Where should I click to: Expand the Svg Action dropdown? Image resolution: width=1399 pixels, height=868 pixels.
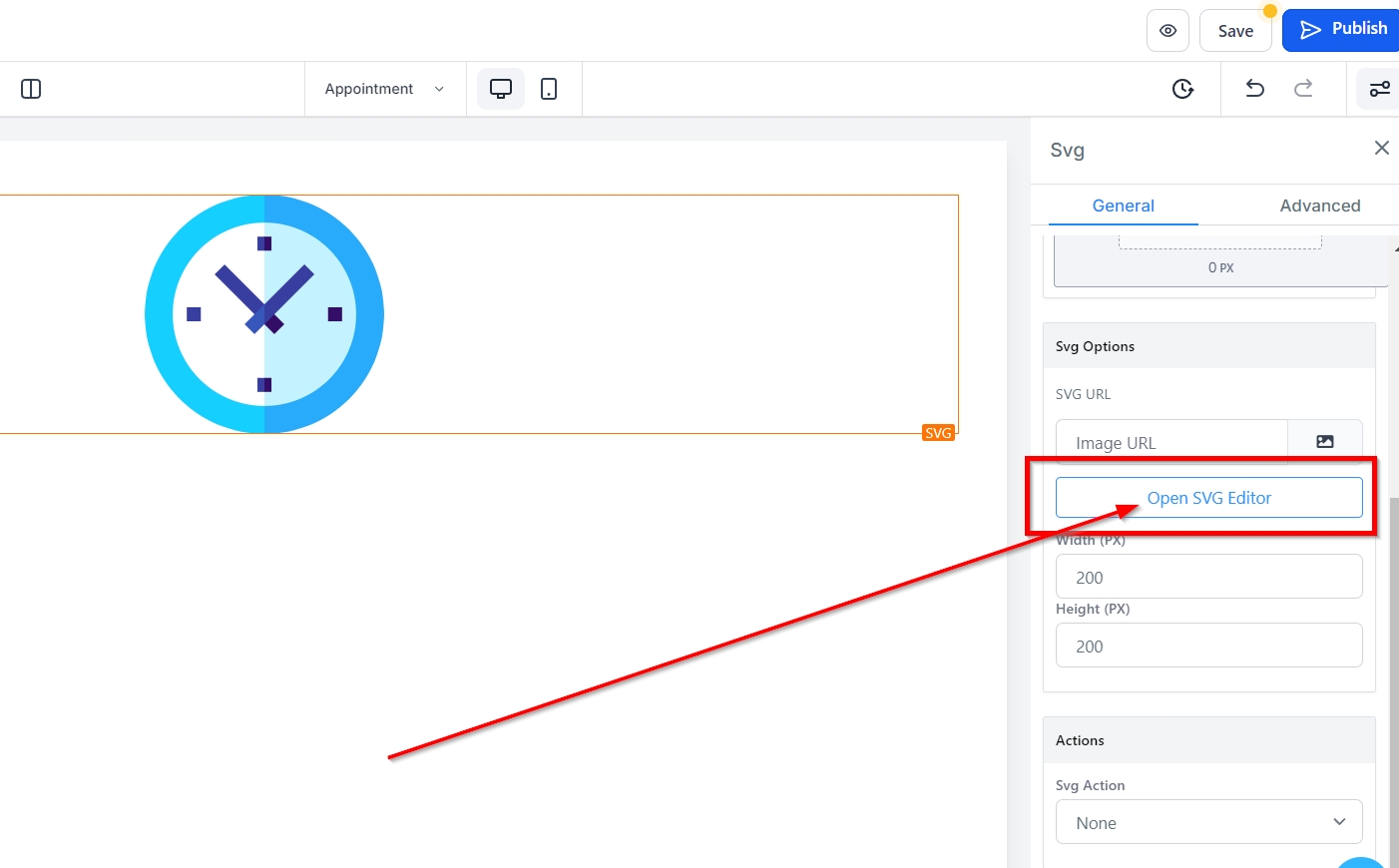pyautogui.click(x=1208, y=822)
